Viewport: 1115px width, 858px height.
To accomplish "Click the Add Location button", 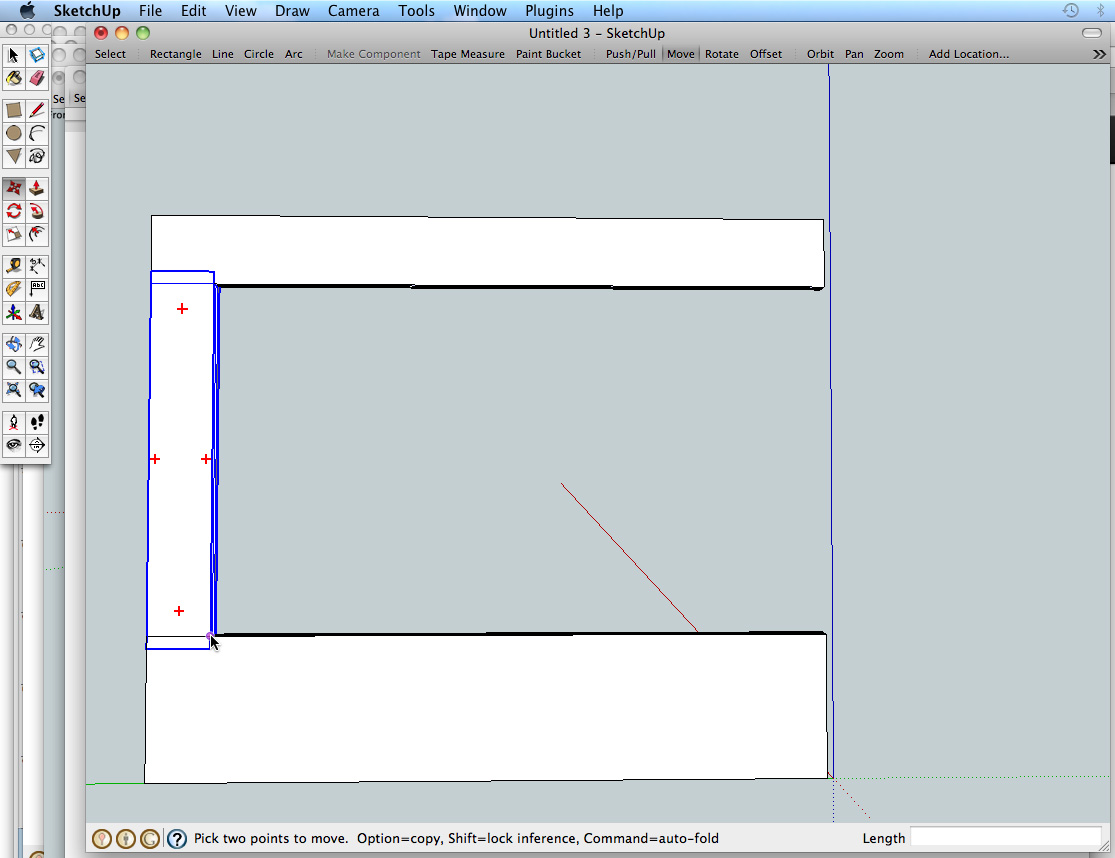I will [x=968, y=54].
